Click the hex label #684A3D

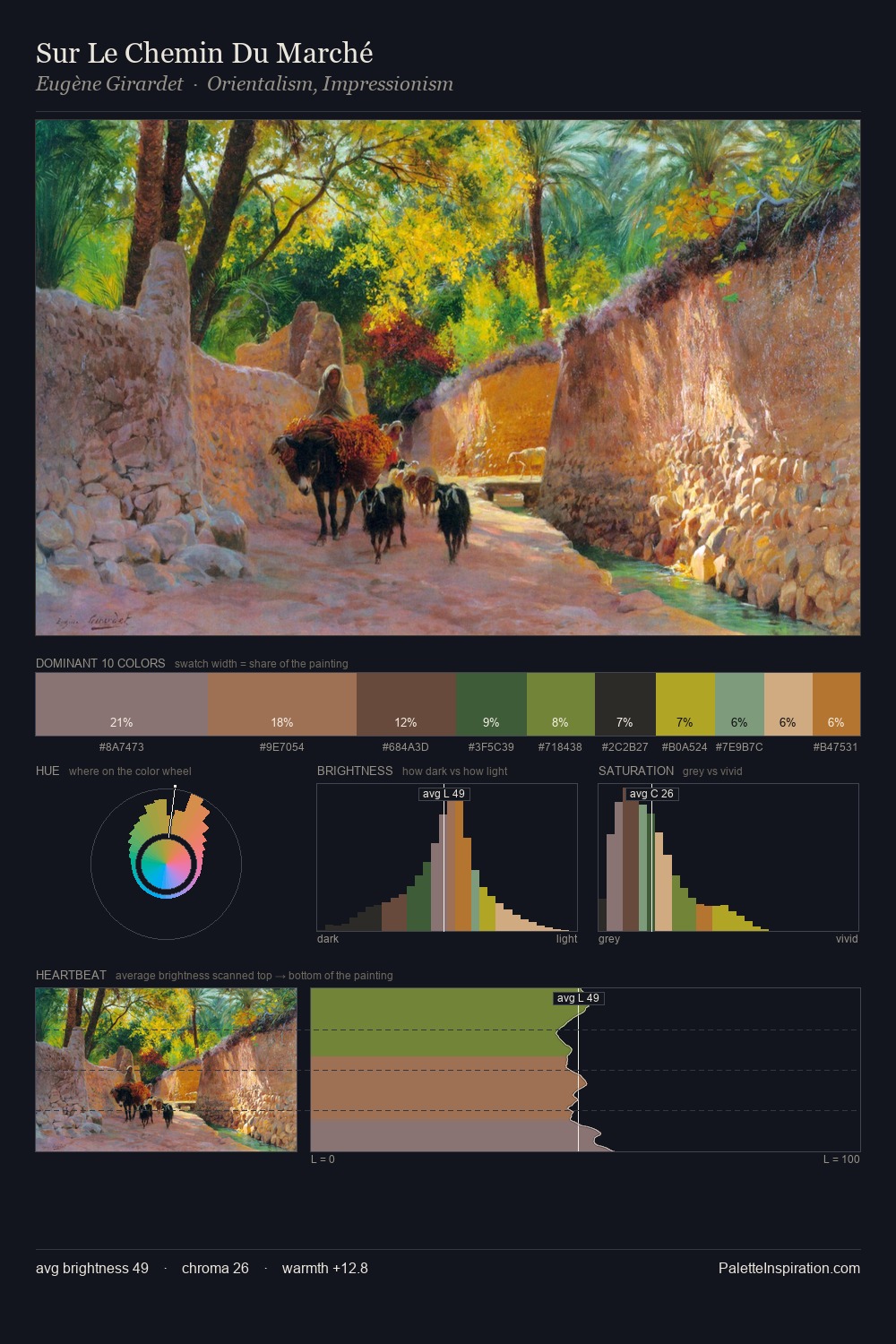click(406, 746)
